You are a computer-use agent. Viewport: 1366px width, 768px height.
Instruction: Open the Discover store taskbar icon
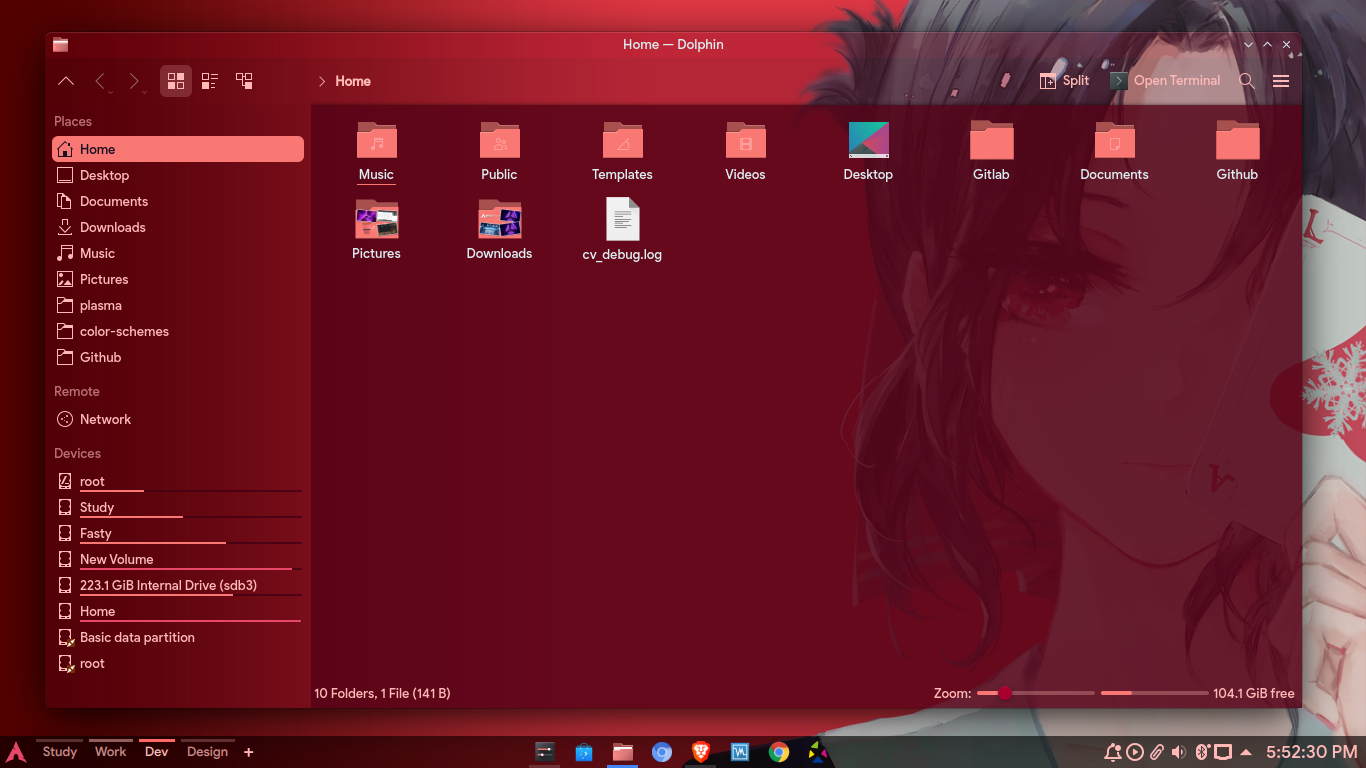pos(584,752)
